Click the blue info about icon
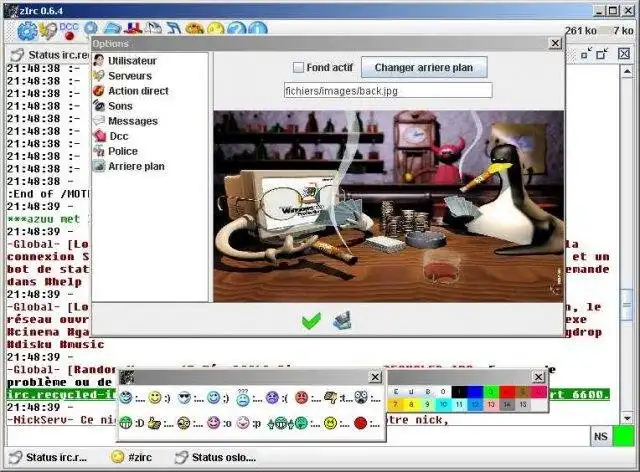The width and height of the screenshot is (640, 472). (258, 29)
